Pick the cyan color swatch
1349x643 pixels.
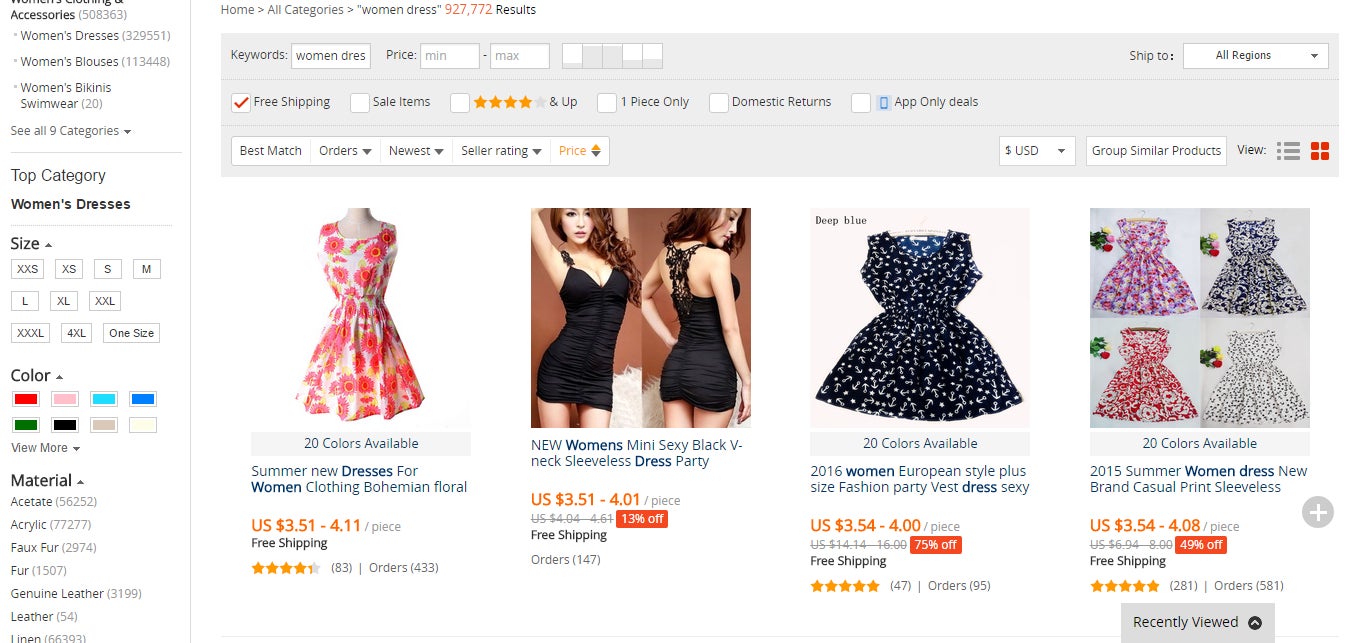point(104,399)
